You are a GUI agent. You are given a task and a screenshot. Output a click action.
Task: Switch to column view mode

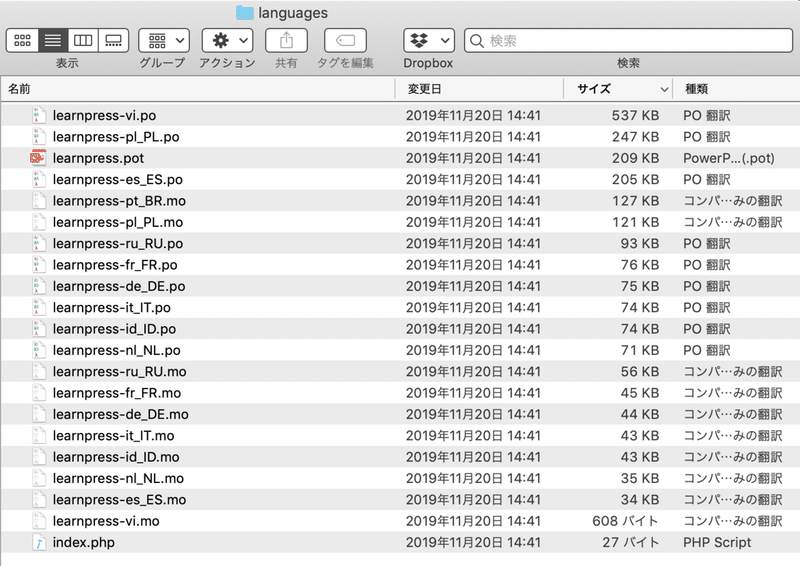83,40
